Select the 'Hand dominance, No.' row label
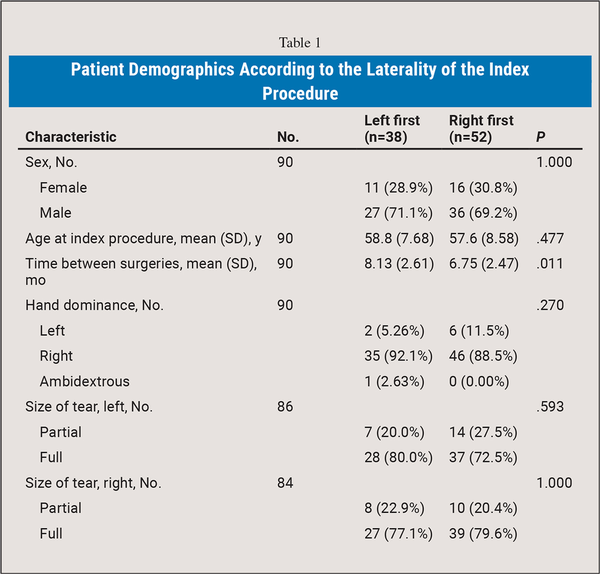The image size is (600, 574). tap(84, 305)
